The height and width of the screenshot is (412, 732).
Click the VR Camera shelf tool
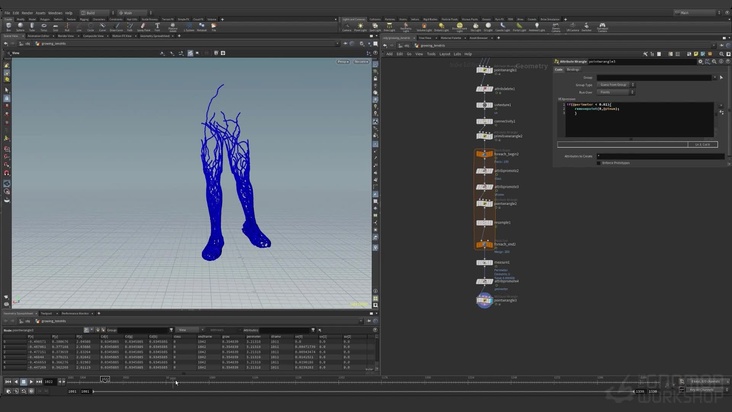click(x=572, y=27)
